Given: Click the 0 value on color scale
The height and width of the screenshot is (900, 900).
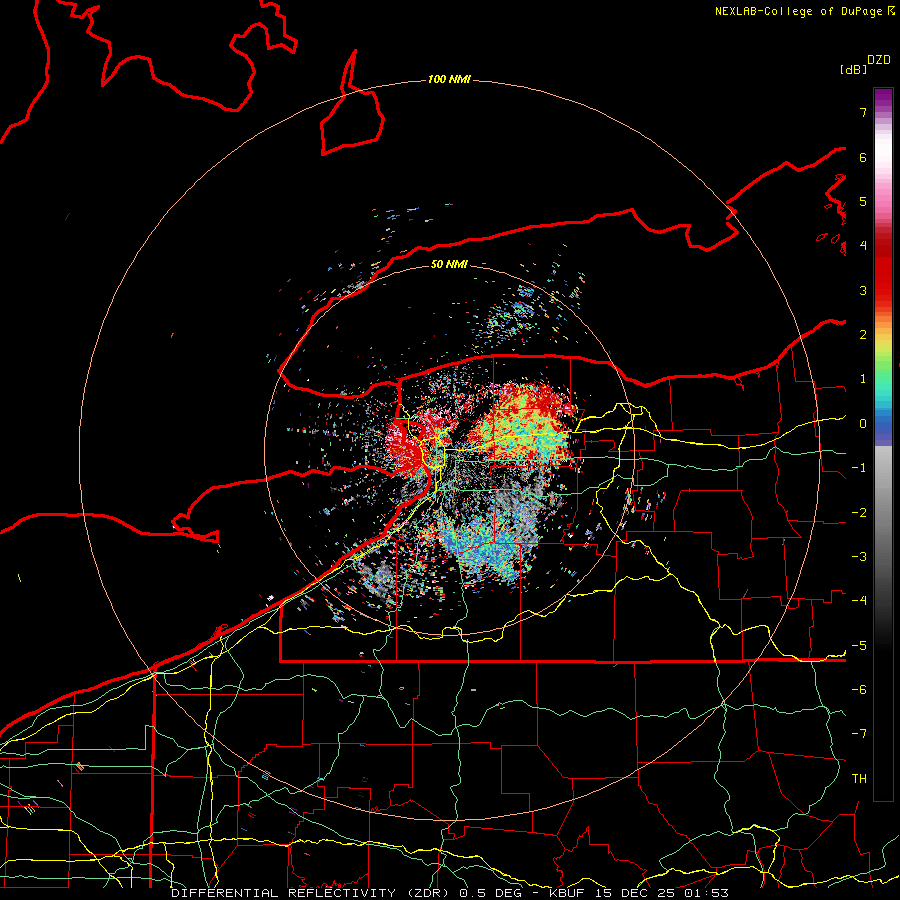Looking at the screenshot, I should point(863,424).
